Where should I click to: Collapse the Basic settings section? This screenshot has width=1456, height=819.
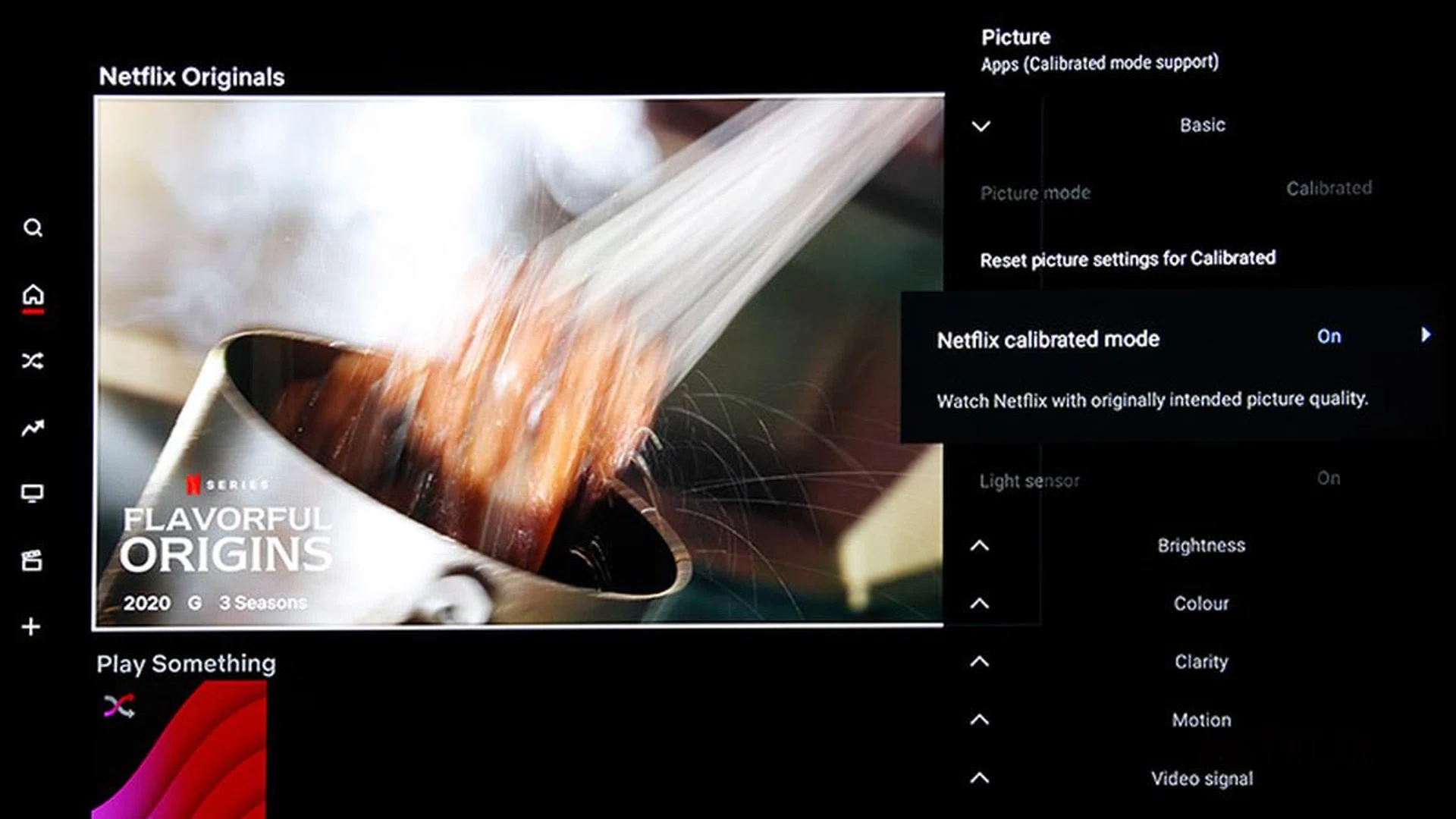[981, 126]
